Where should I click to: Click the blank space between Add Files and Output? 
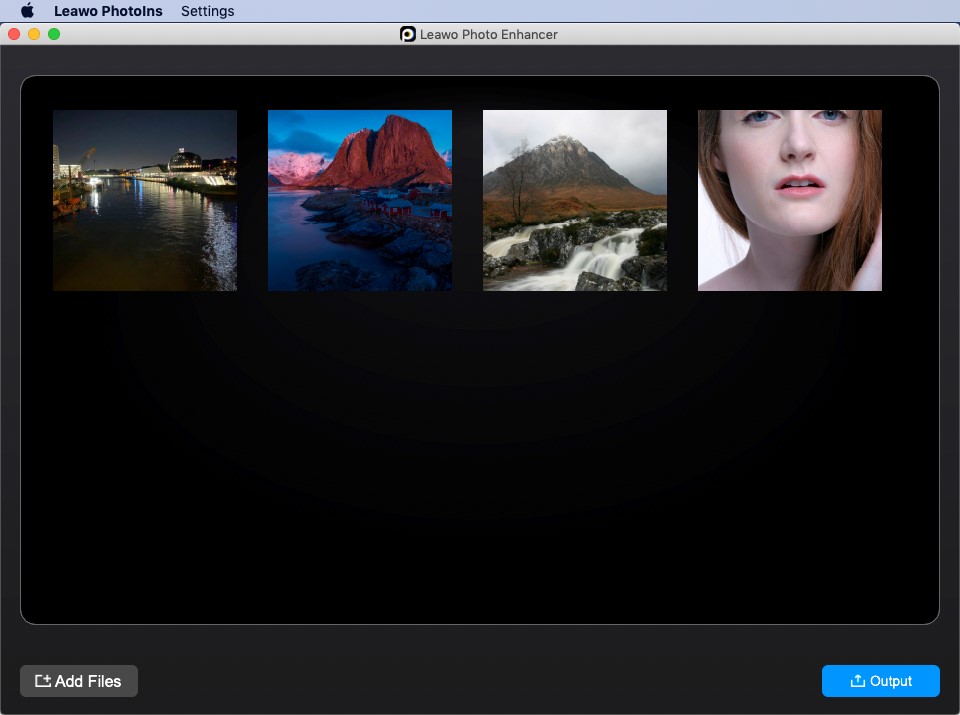480,681
